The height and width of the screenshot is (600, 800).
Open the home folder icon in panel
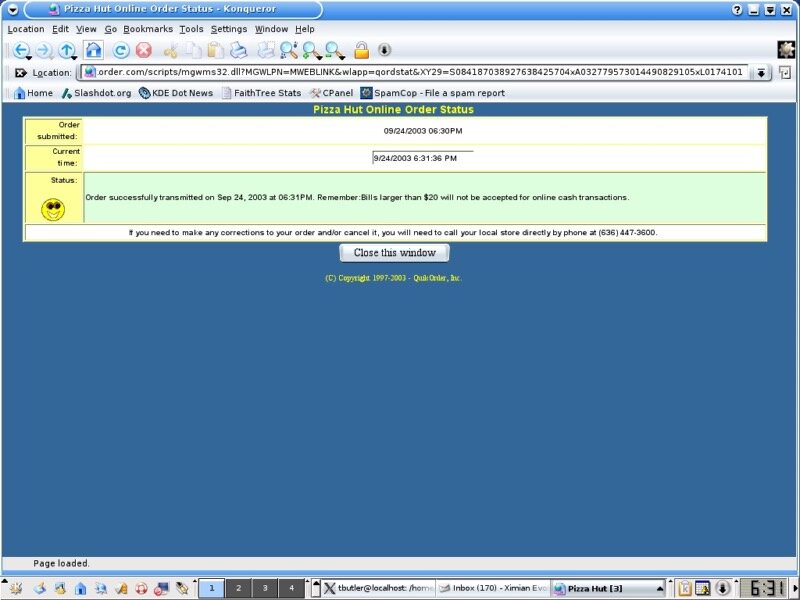(80, 588)
